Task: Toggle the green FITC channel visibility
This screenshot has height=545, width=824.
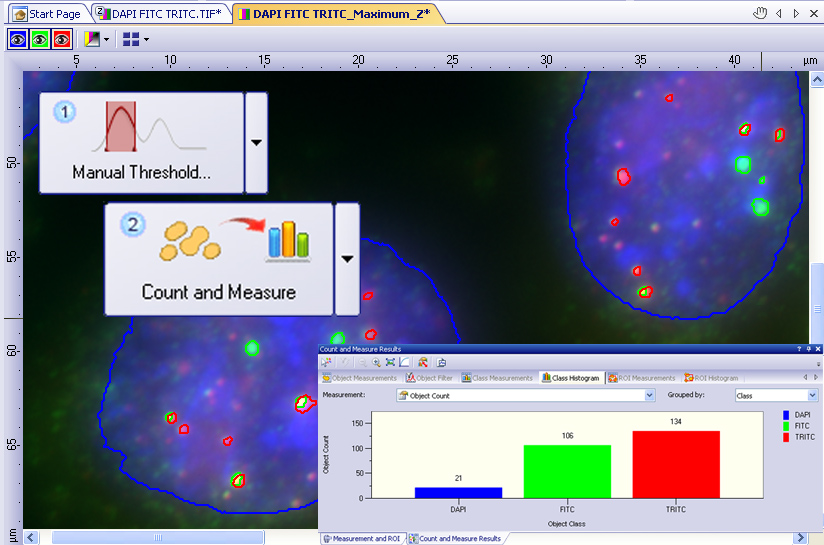Action: [x=40, y=40]
